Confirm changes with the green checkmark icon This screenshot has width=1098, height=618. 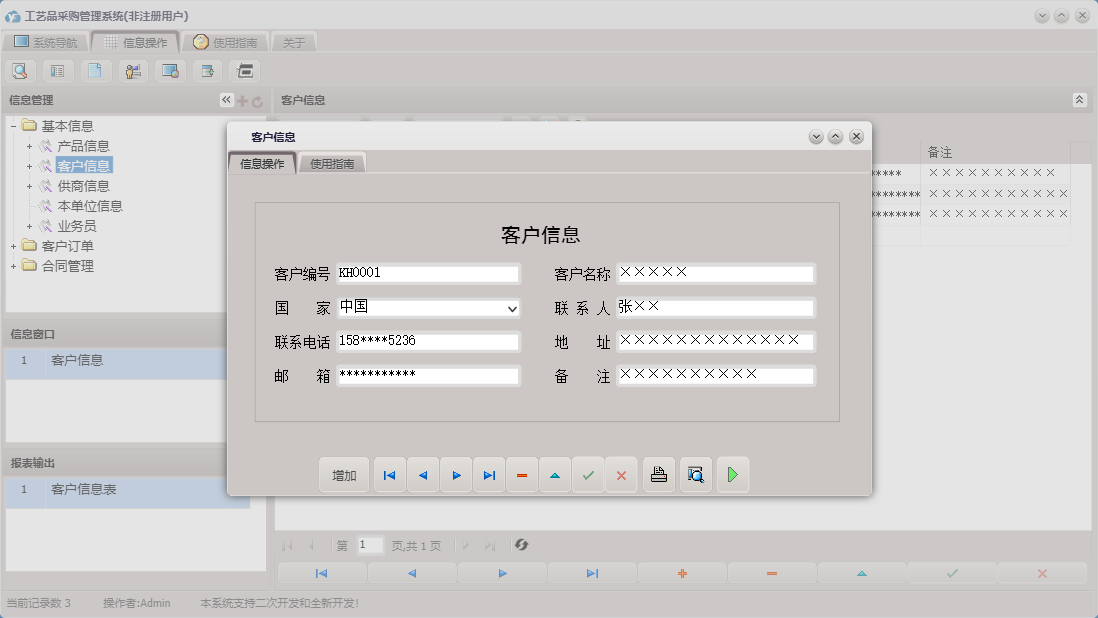tap(588, 475)
